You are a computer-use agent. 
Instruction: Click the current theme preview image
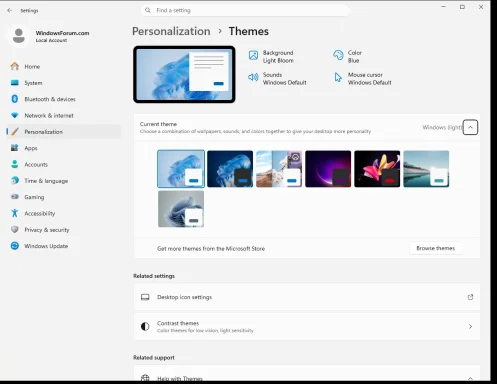[x=184, y=74]
